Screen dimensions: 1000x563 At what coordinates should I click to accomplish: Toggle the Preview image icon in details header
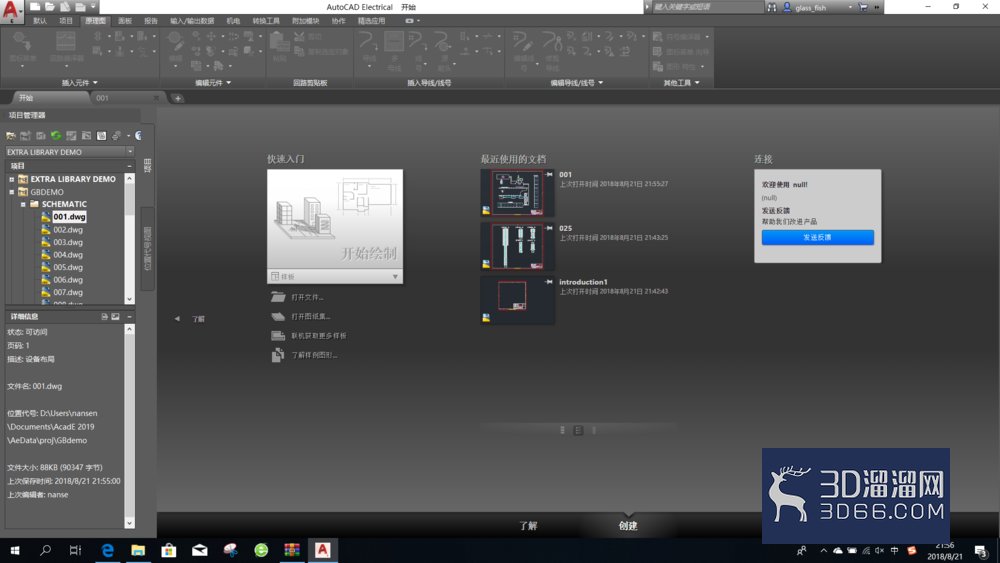[x=115, y=316]
